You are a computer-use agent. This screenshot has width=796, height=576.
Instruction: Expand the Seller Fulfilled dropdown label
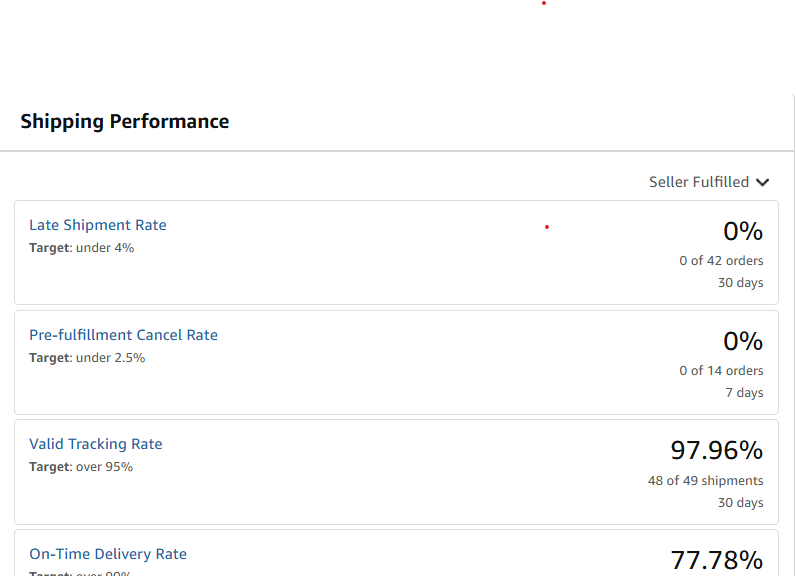(699, 182)
